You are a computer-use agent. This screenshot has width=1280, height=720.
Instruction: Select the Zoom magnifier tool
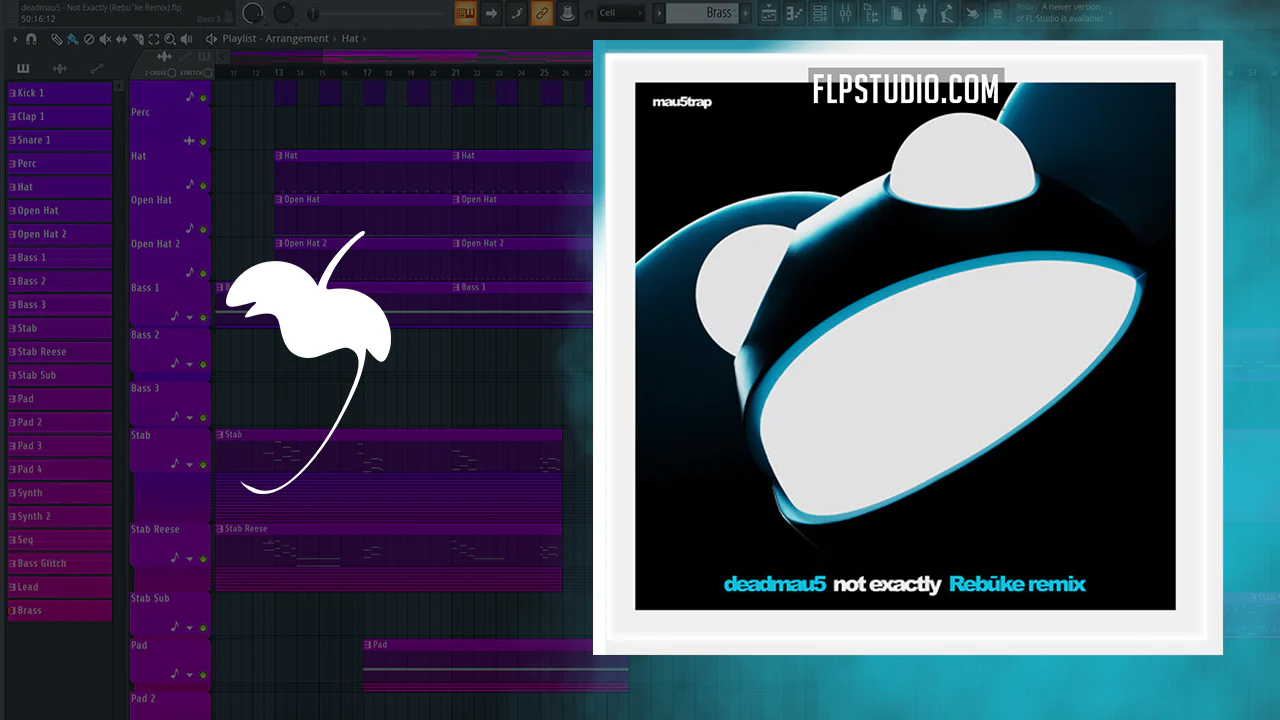tap(169, 39)
